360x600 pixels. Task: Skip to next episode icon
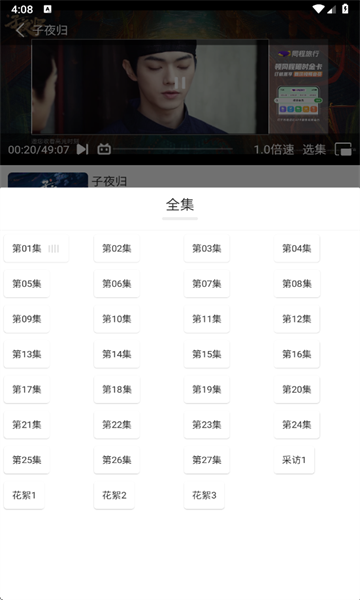[82, 149]
